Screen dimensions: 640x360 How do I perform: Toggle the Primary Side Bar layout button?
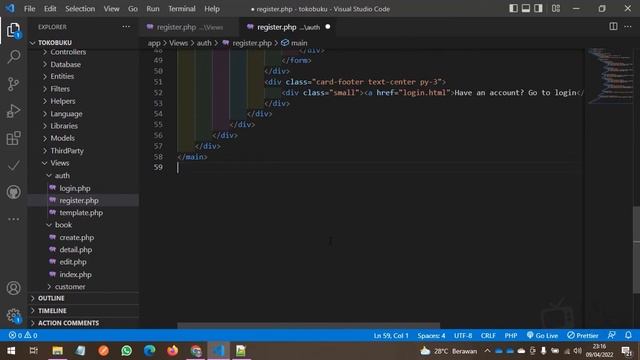513,9
